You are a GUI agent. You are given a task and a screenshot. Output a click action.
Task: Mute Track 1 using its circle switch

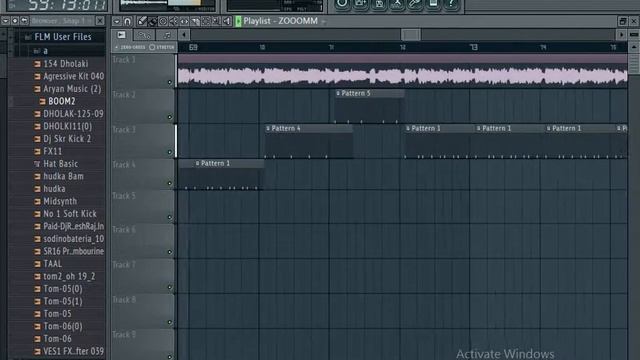[170, 82]
